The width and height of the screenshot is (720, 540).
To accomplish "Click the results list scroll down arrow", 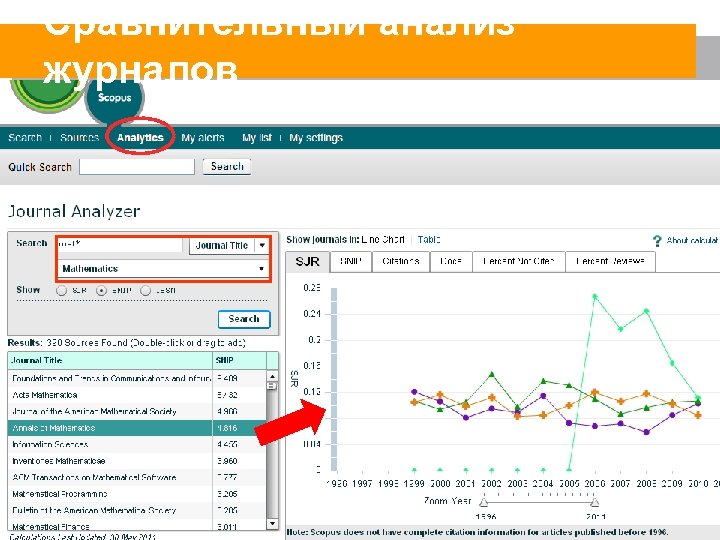I will pyautogui.click(x=272, y=523).
